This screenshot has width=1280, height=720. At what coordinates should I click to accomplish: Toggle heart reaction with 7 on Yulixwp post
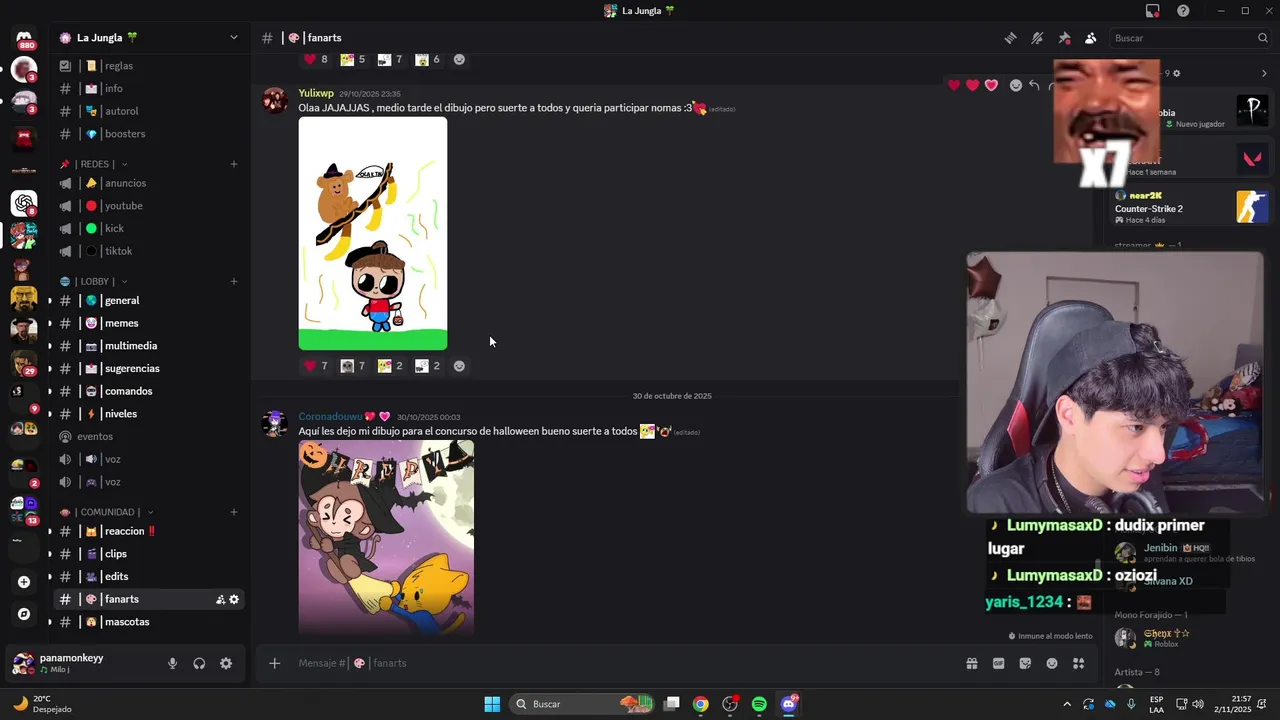[x=315, y=366]
